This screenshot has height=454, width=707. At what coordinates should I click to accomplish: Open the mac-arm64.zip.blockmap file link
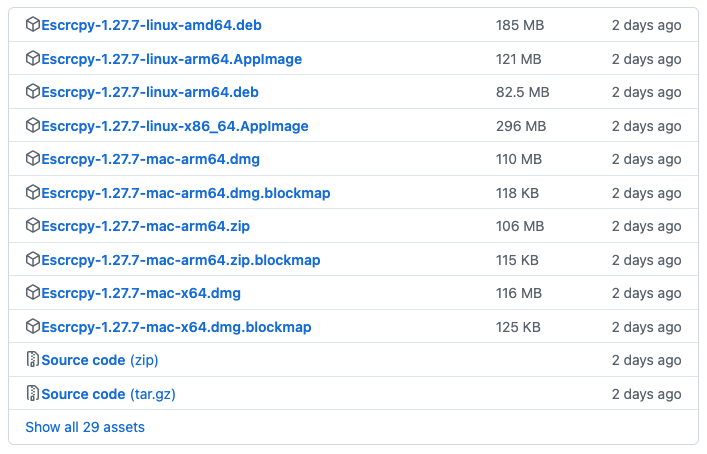coord(181,260)
